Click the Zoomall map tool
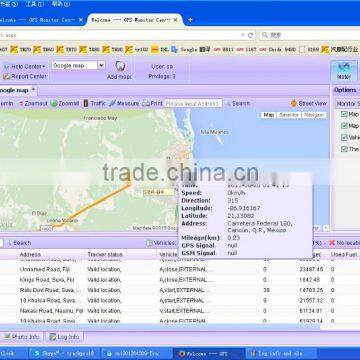 click(x=65, y=104)
